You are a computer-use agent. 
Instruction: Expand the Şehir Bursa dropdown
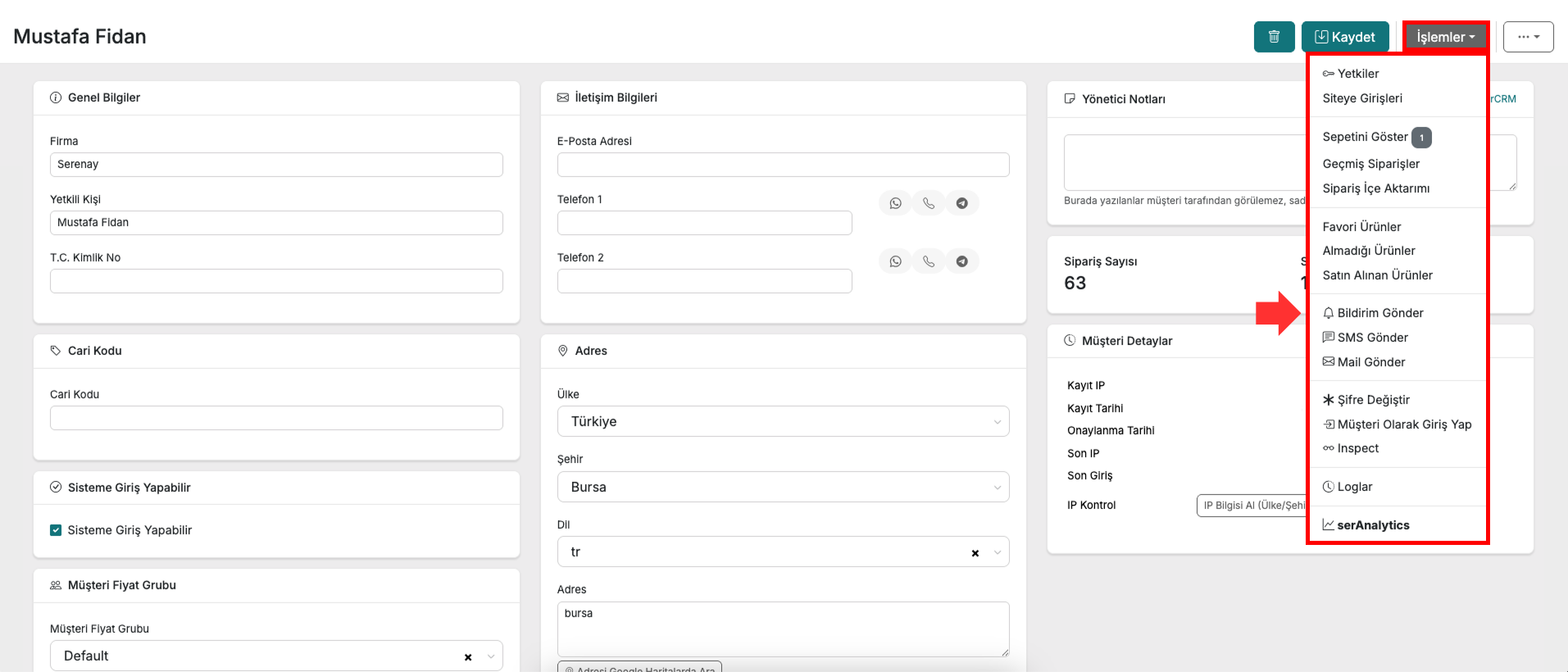(783, 487)
